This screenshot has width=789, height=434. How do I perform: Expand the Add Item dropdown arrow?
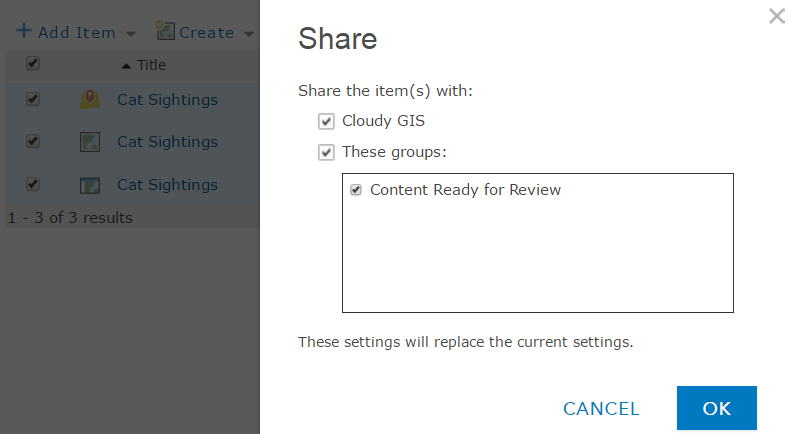[x=131, y=34]
